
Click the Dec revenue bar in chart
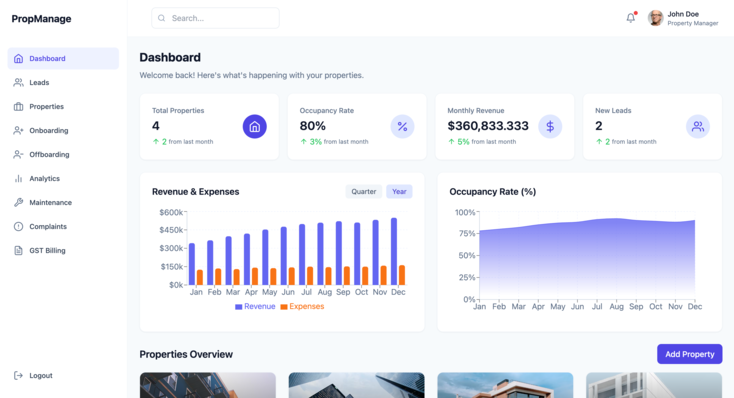pyautogui.click(x=394, y=251)
